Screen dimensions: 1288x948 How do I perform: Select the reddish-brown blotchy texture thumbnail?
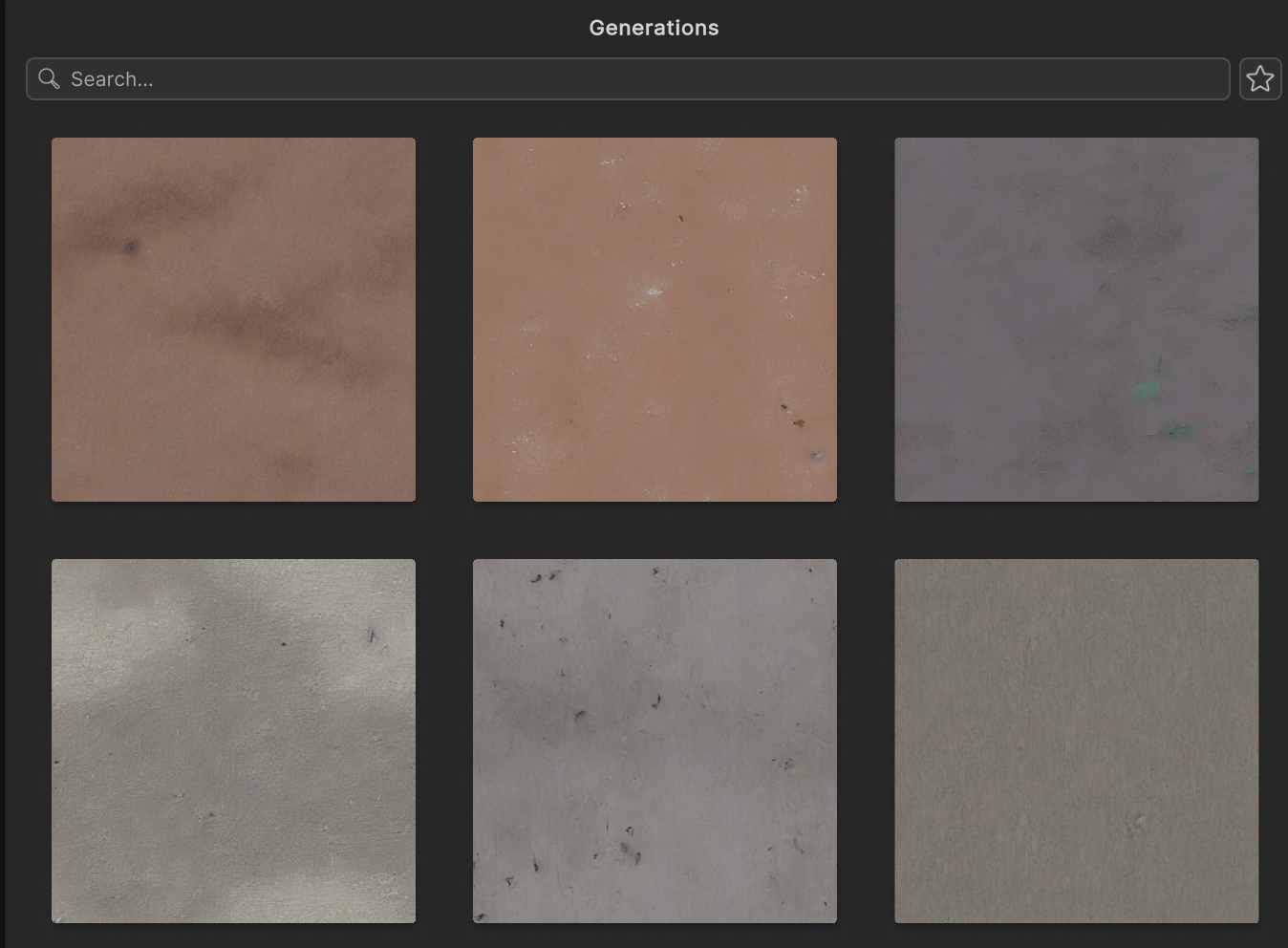(233, 319)
